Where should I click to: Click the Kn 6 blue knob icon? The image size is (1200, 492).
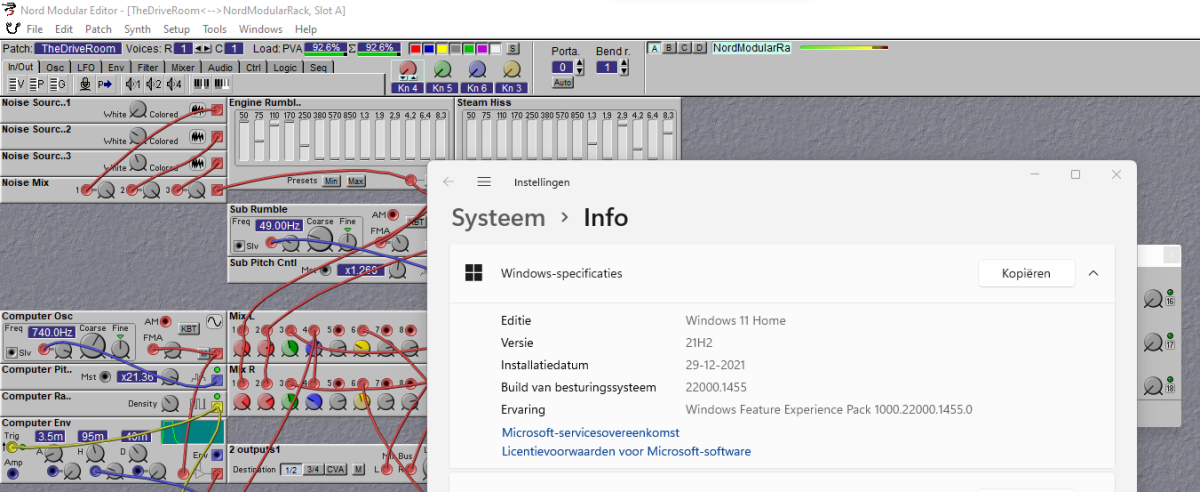(477, 69)
